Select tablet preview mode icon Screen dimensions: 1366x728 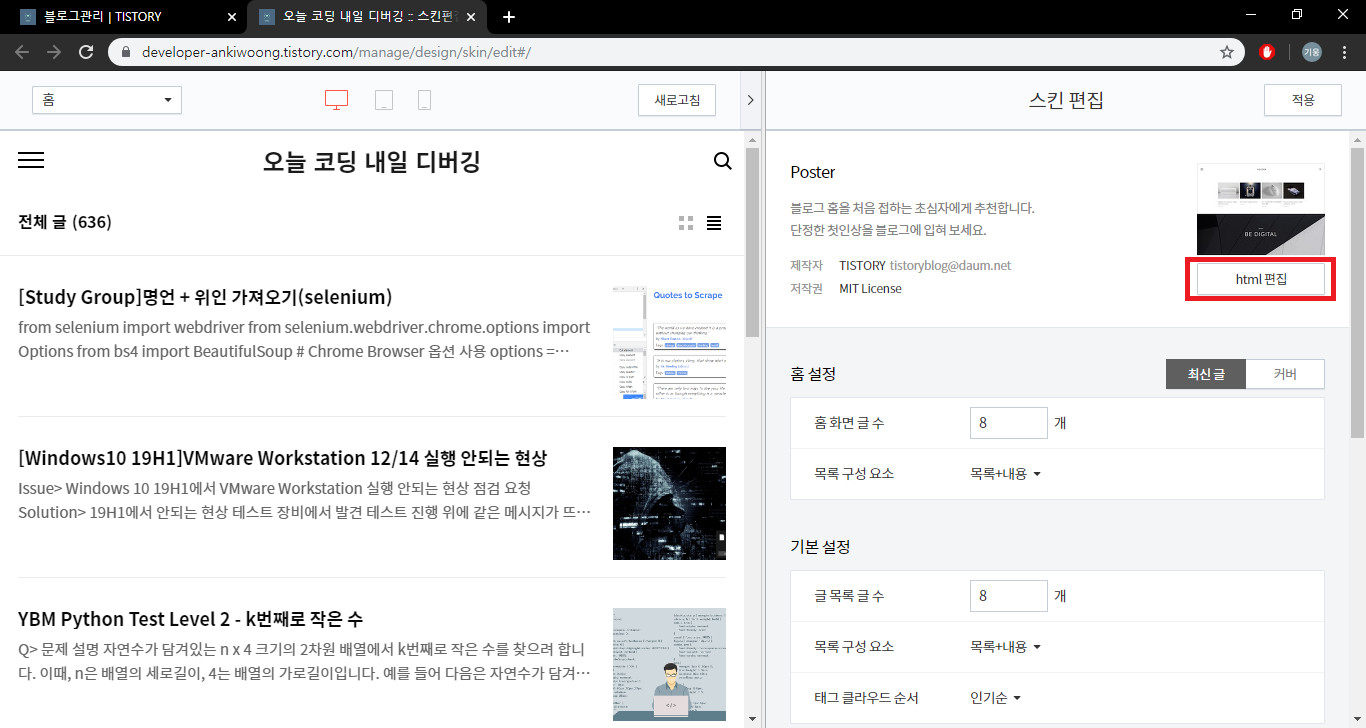[x=384, y=100]
